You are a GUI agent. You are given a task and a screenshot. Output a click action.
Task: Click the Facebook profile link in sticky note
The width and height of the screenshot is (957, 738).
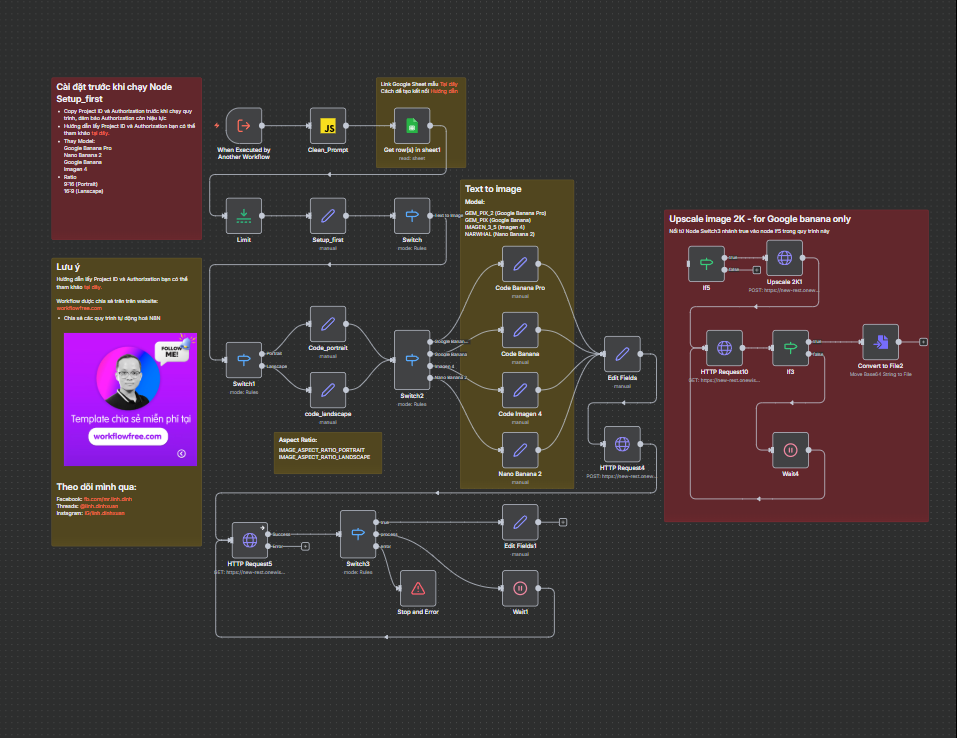click(108, 498)
